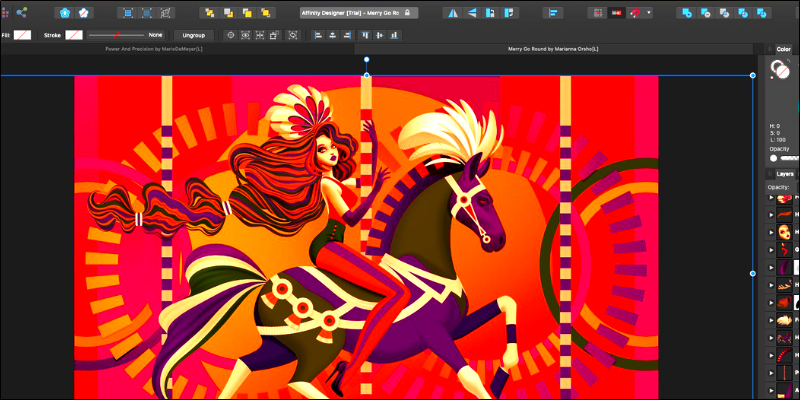Toggle Hide Selection While Dragging
This screenshot has height=400, width=800.
click(245, 35)
